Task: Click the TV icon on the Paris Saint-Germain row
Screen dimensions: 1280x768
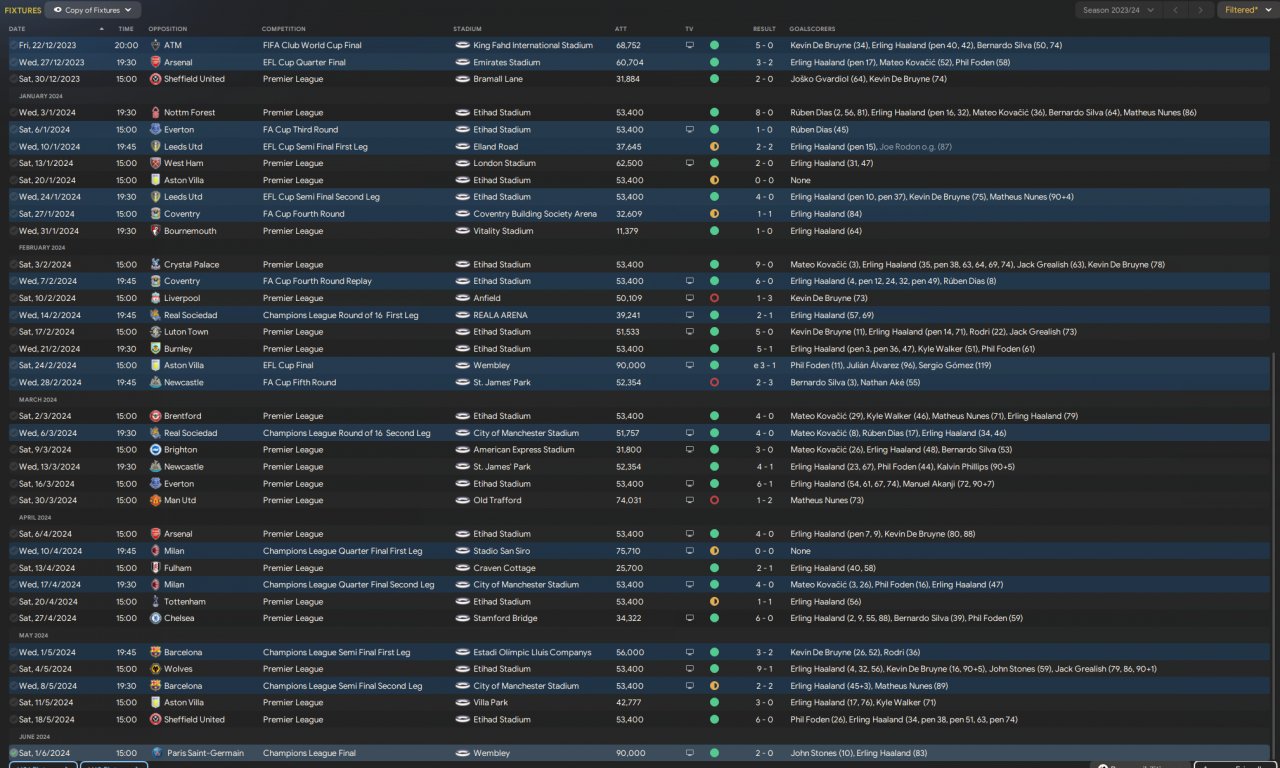Action: (x=689, y=753)
